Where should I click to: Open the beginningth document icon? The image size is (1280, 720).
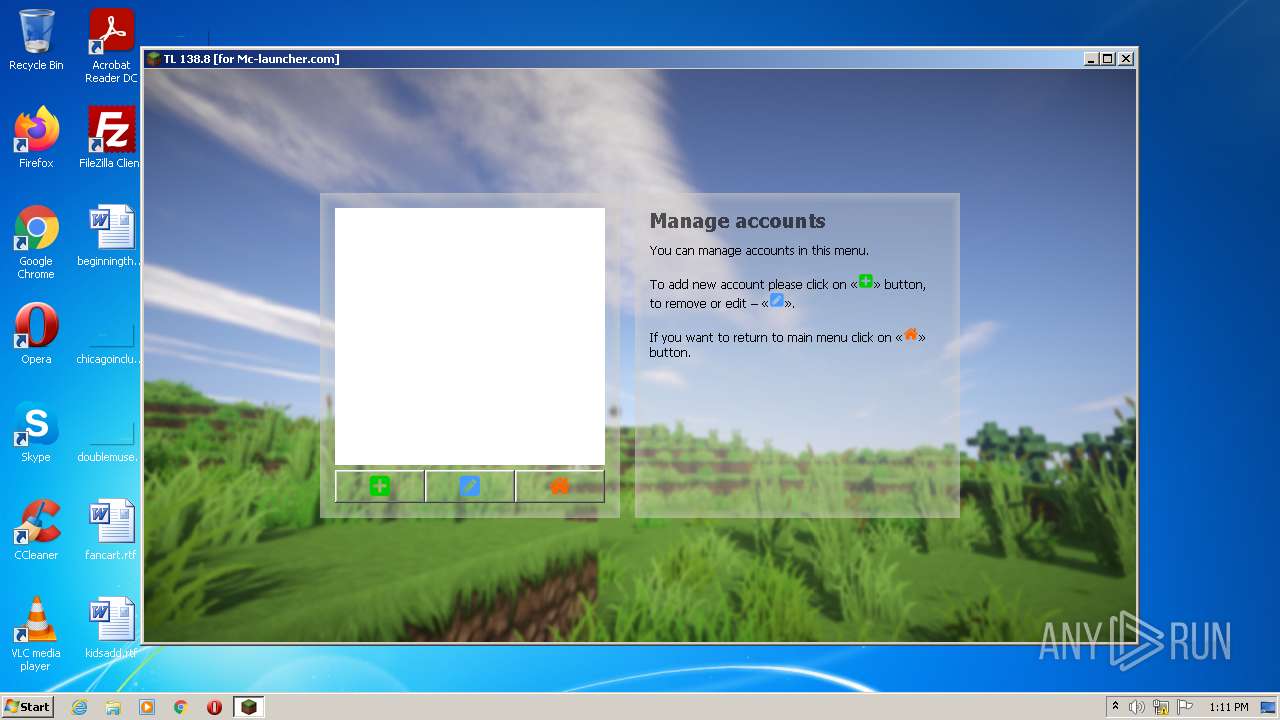(111, 236)
